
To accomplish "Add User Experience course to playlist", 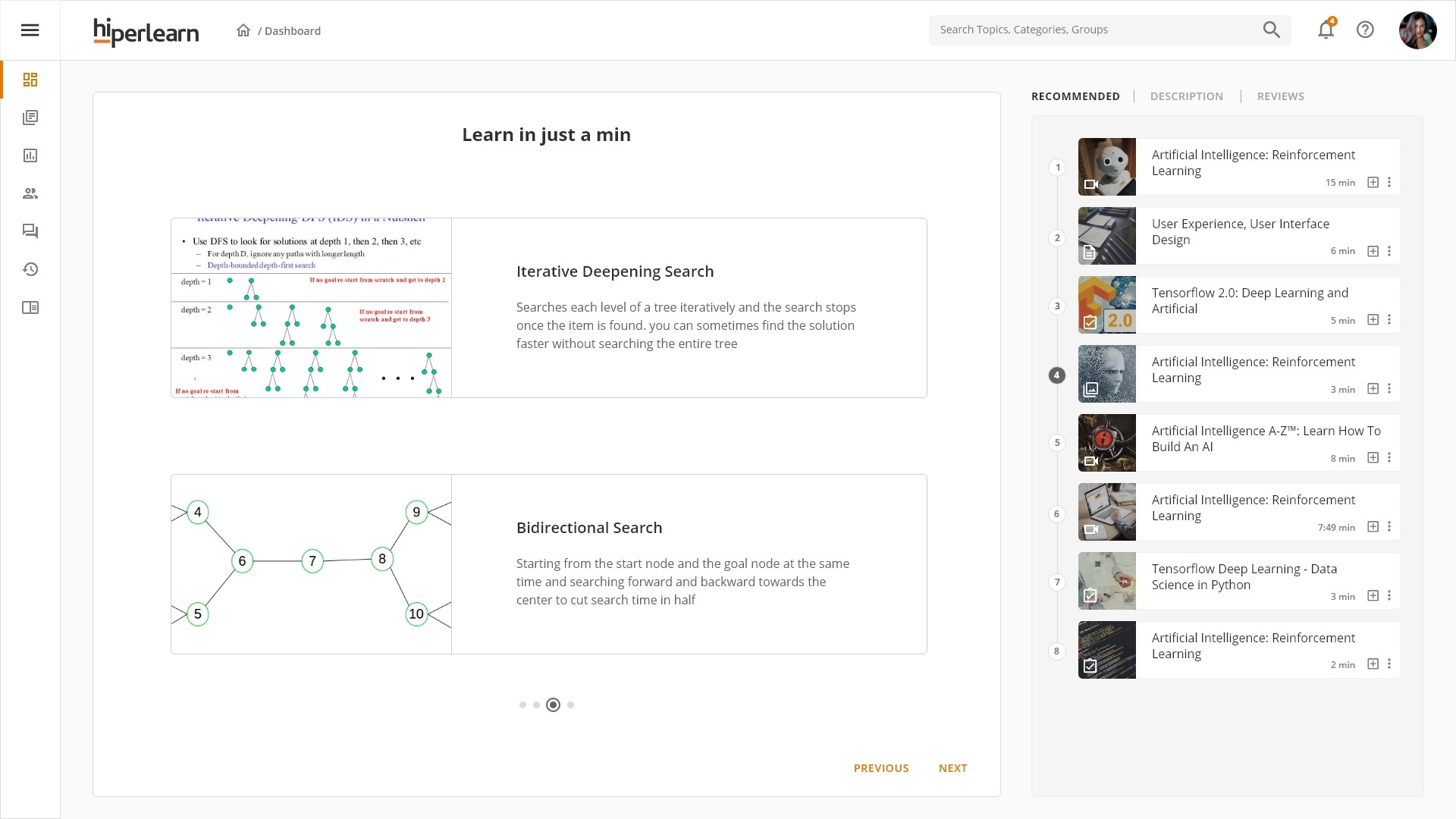I will [1373, 251].
